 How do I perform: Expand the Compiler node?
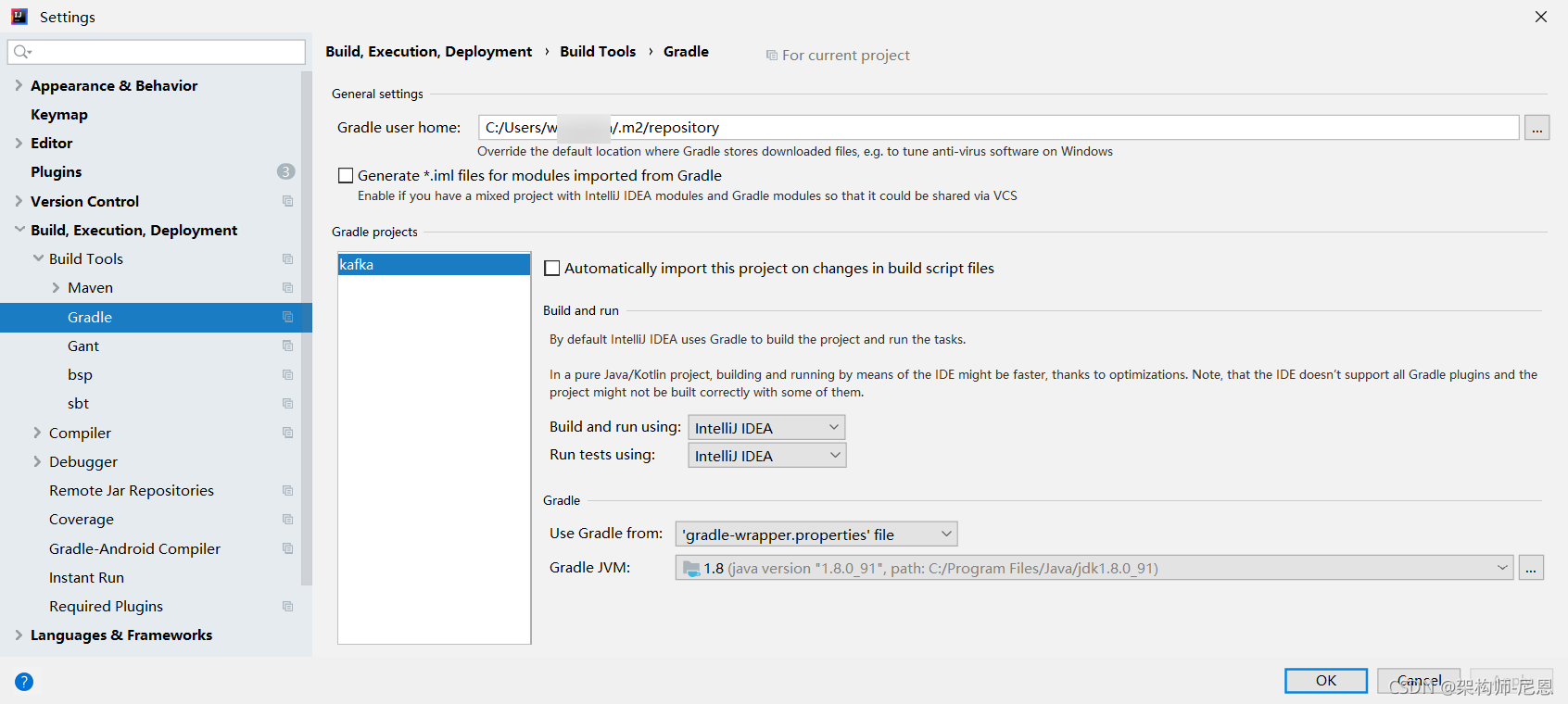click(37, 433)
